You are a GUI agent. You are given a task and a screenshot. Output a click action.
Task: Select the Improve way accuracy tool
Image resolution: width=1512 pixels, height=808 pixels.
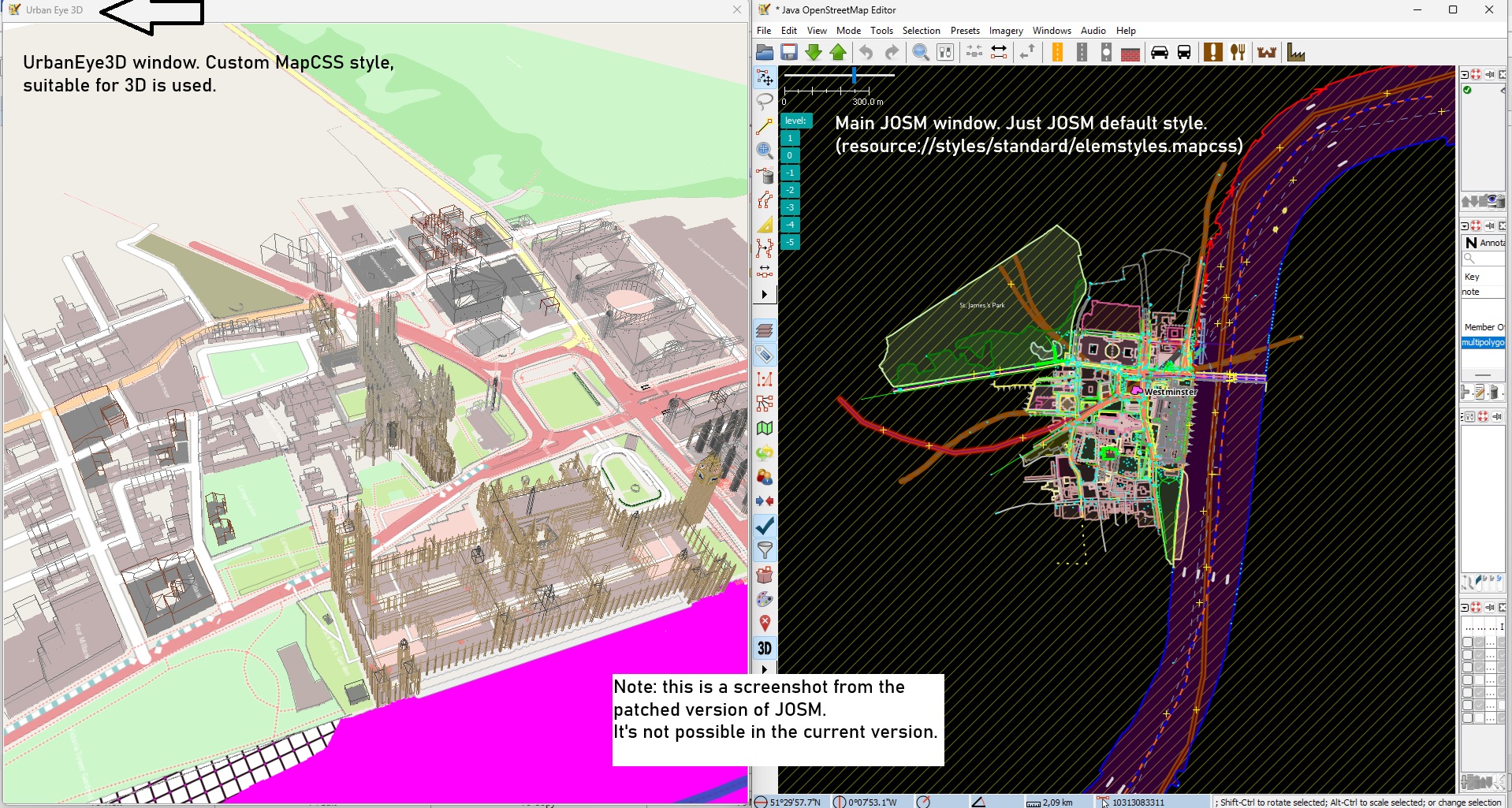[765, 249]
